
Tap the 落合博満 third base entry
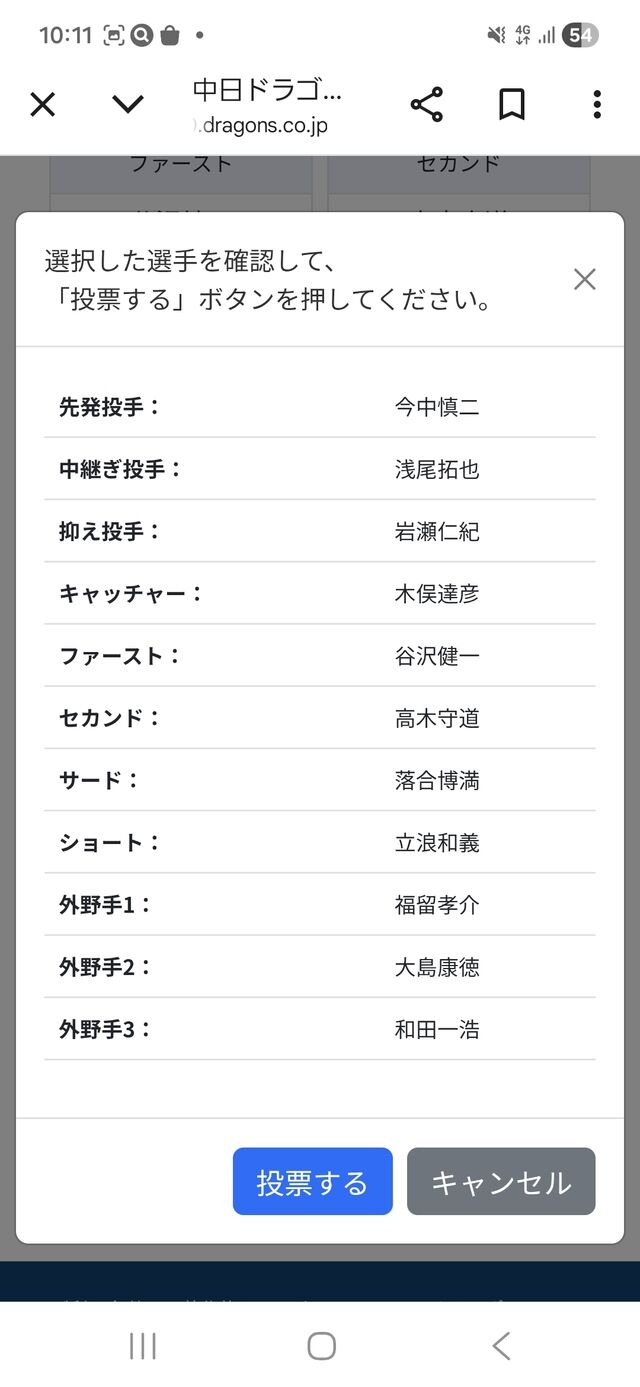[437, 781]
